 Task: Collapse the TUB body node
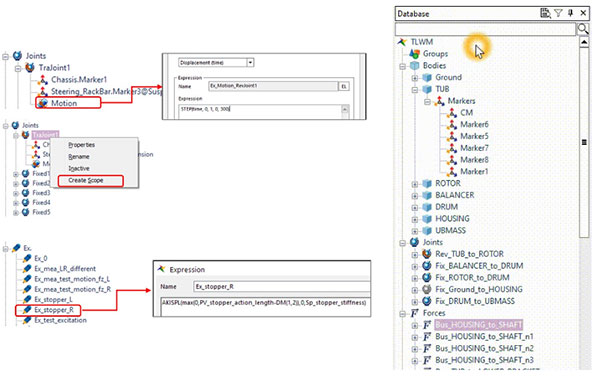(x=415, y=90)
